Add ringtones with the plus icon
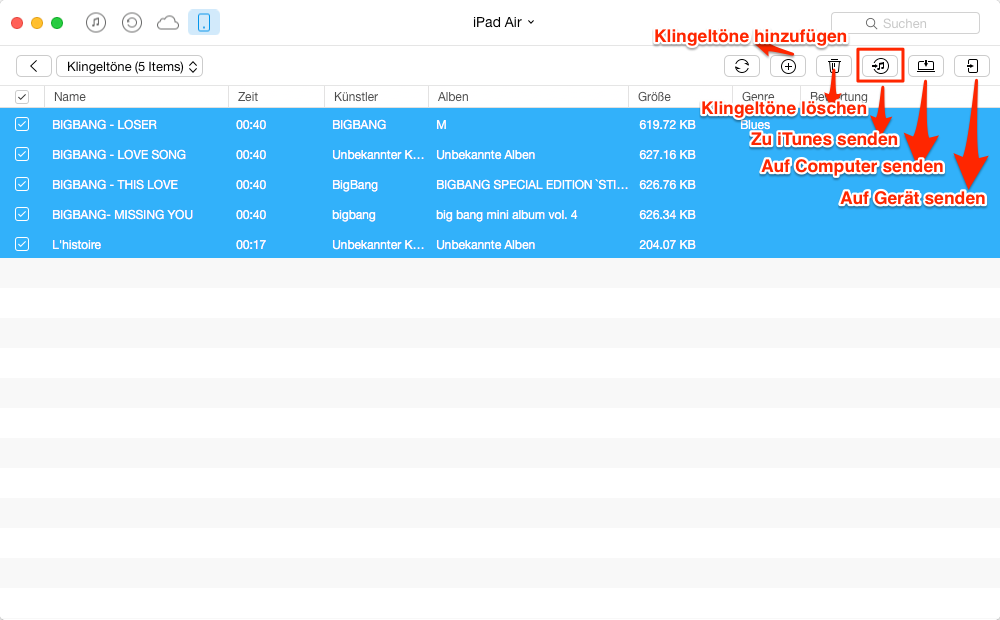The height and width of the screenshot is (620, 1000). [x=788, y=66]
